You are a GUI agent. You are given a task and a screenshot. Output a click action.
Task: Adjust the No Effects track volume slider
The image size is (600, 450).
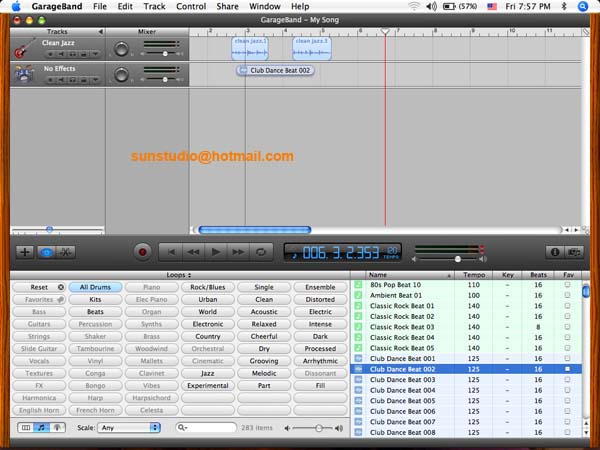(165, 80)
